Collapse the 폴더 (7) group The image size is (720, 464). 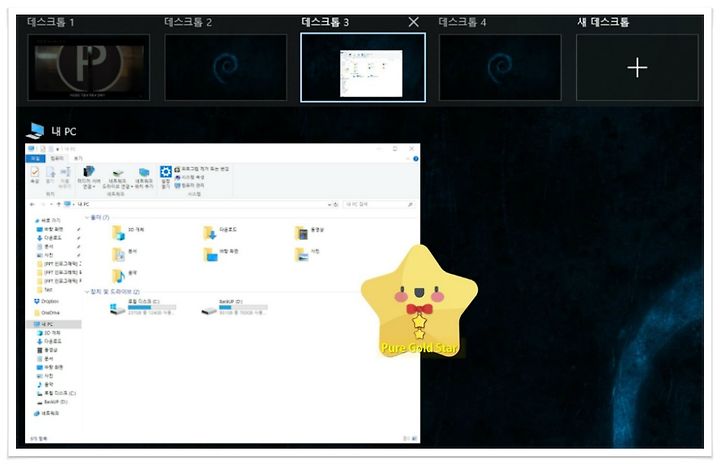pyautogui.click(x=87, y=217)
